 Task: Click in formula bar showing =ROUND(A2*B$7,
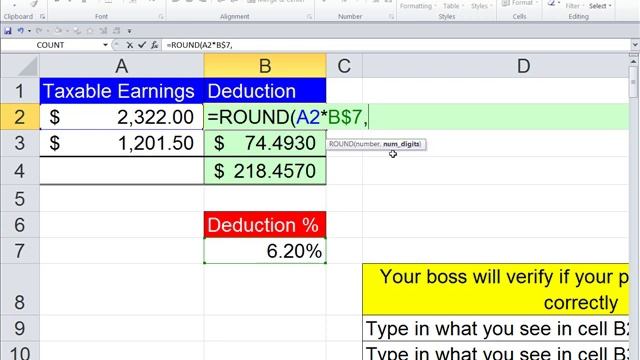click(396, 45)
